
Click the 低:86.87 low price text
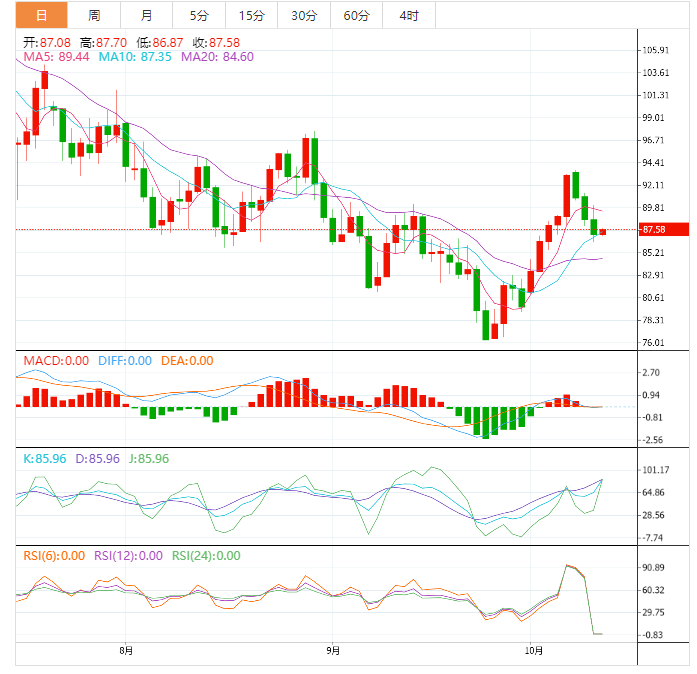(160, 43)
